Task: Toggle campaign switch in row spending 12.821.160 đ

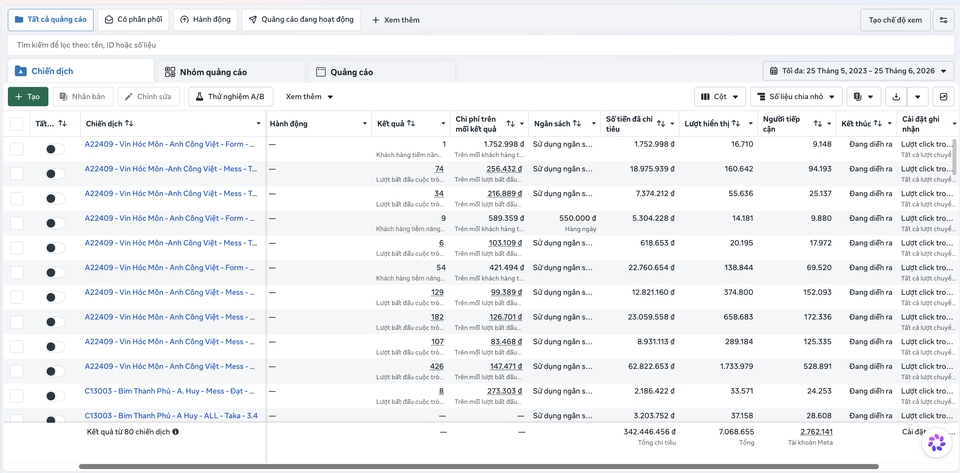Action: (55, 297)
